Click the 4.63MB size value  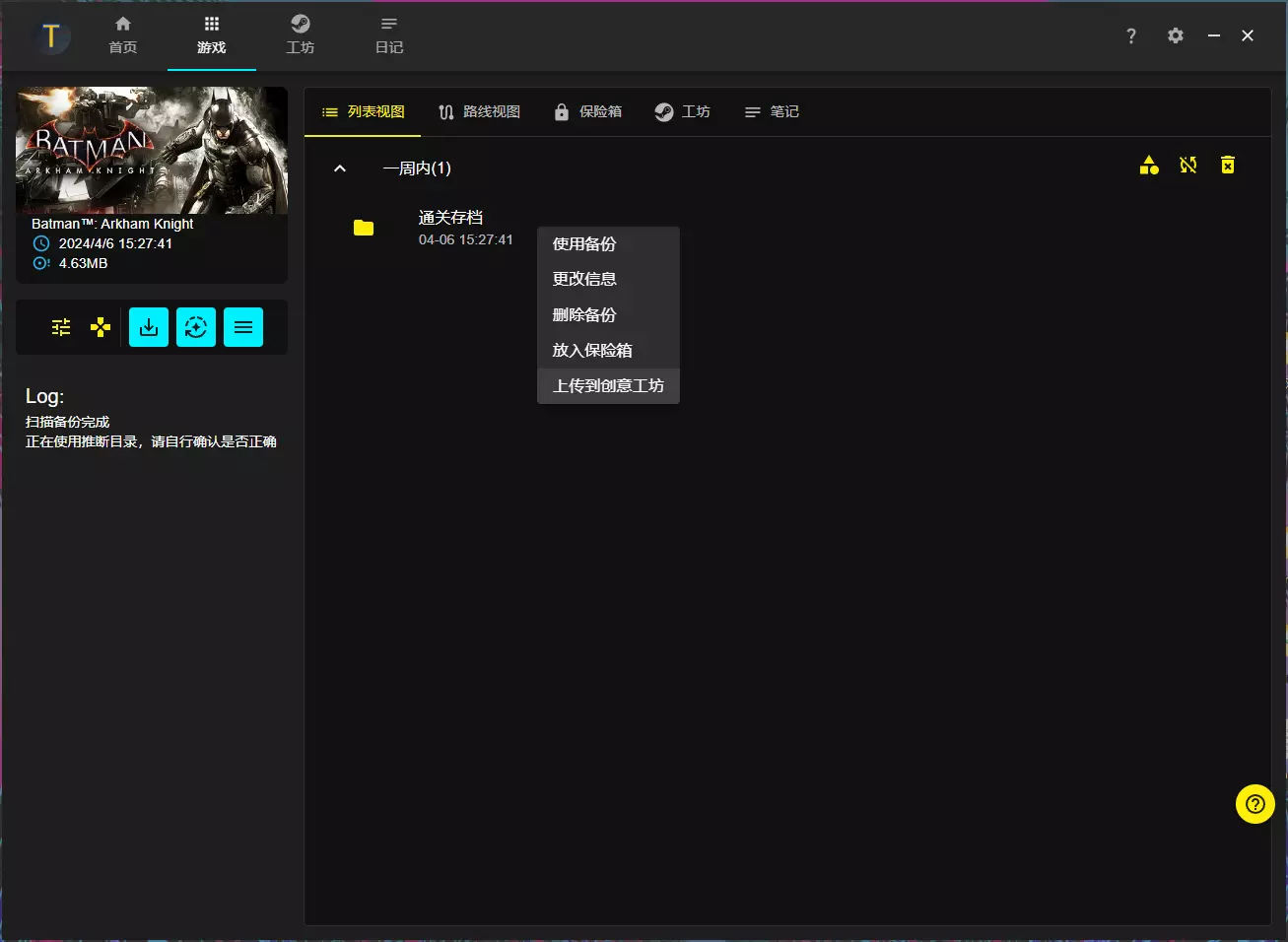coord(83,263)
